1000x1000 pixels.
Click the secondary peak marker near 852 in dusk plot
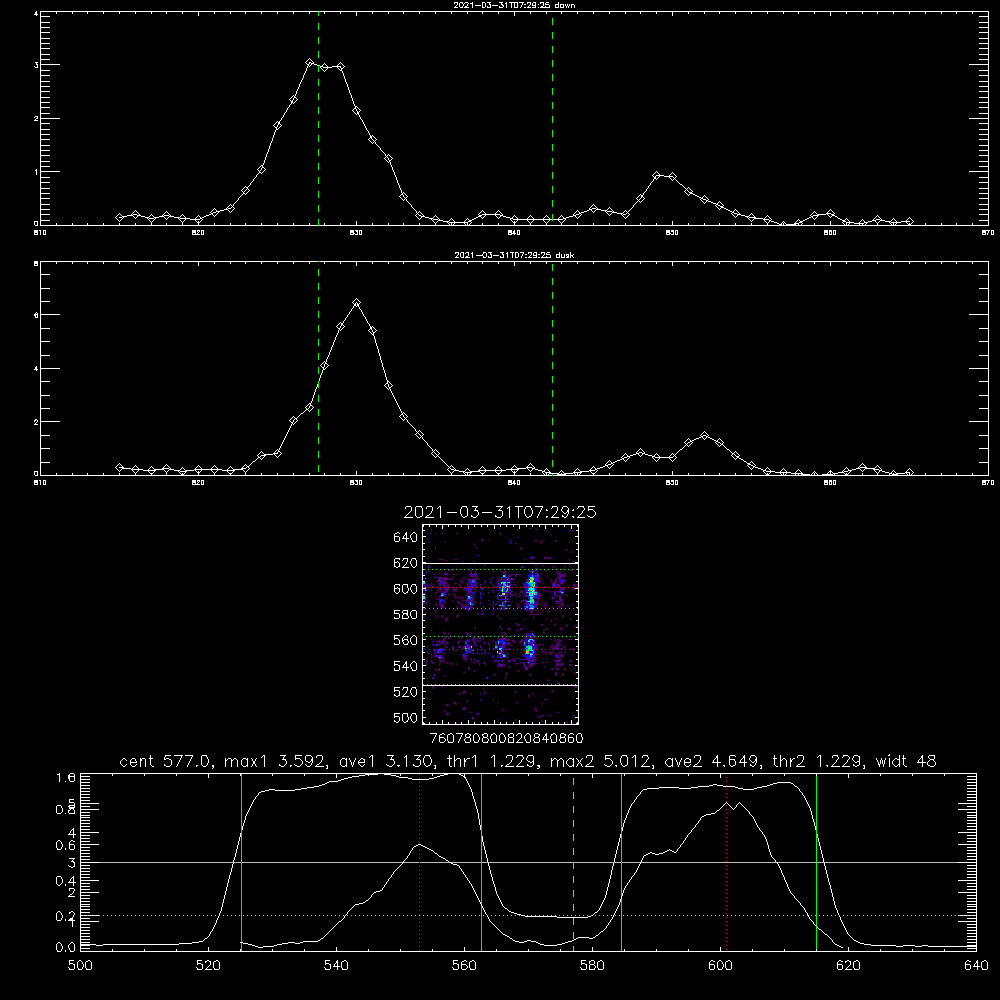click(704, 436)
